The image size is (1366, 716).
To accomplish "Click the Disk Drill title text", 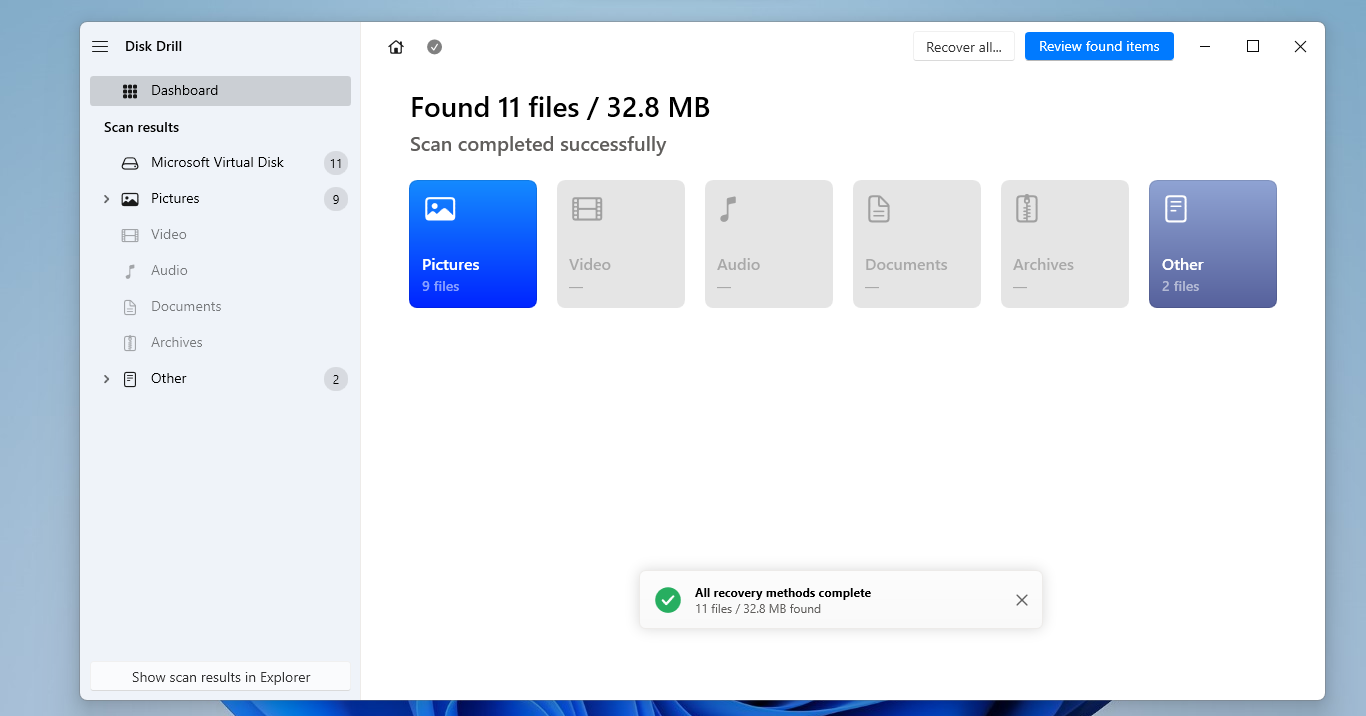I will pyautogui.click(x=154, y=47).
